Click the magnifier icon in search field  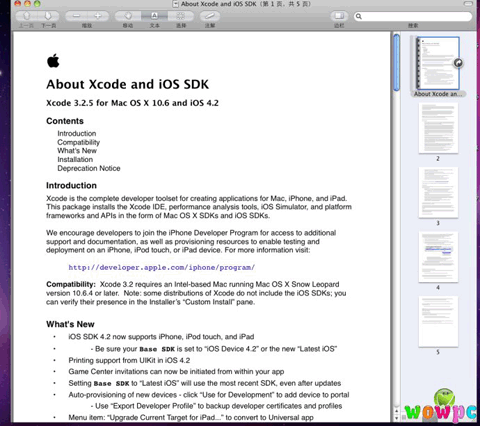(x=359, y=16)
